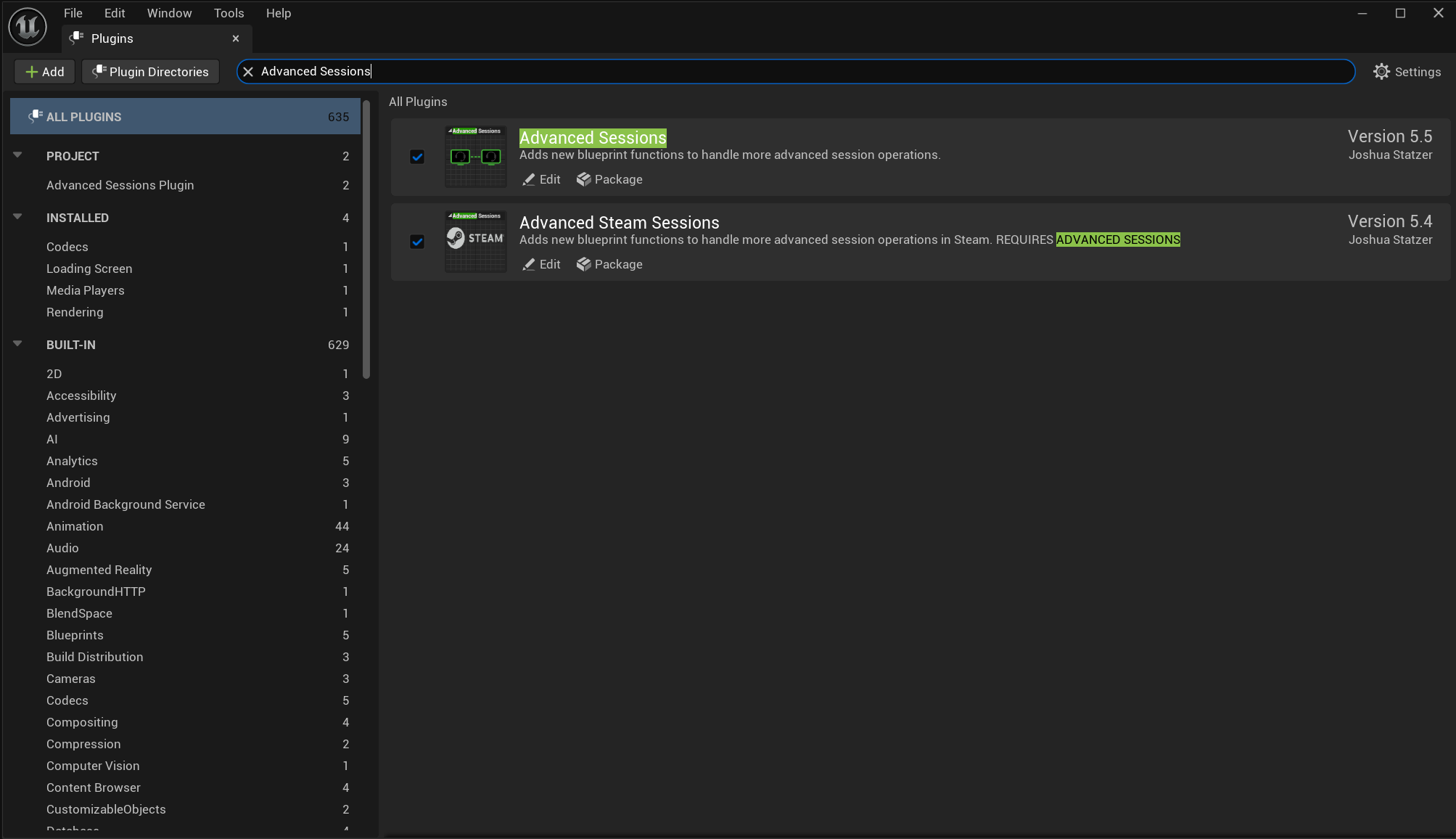Click the Advanced Sessions plugin title

click(593, 138)
